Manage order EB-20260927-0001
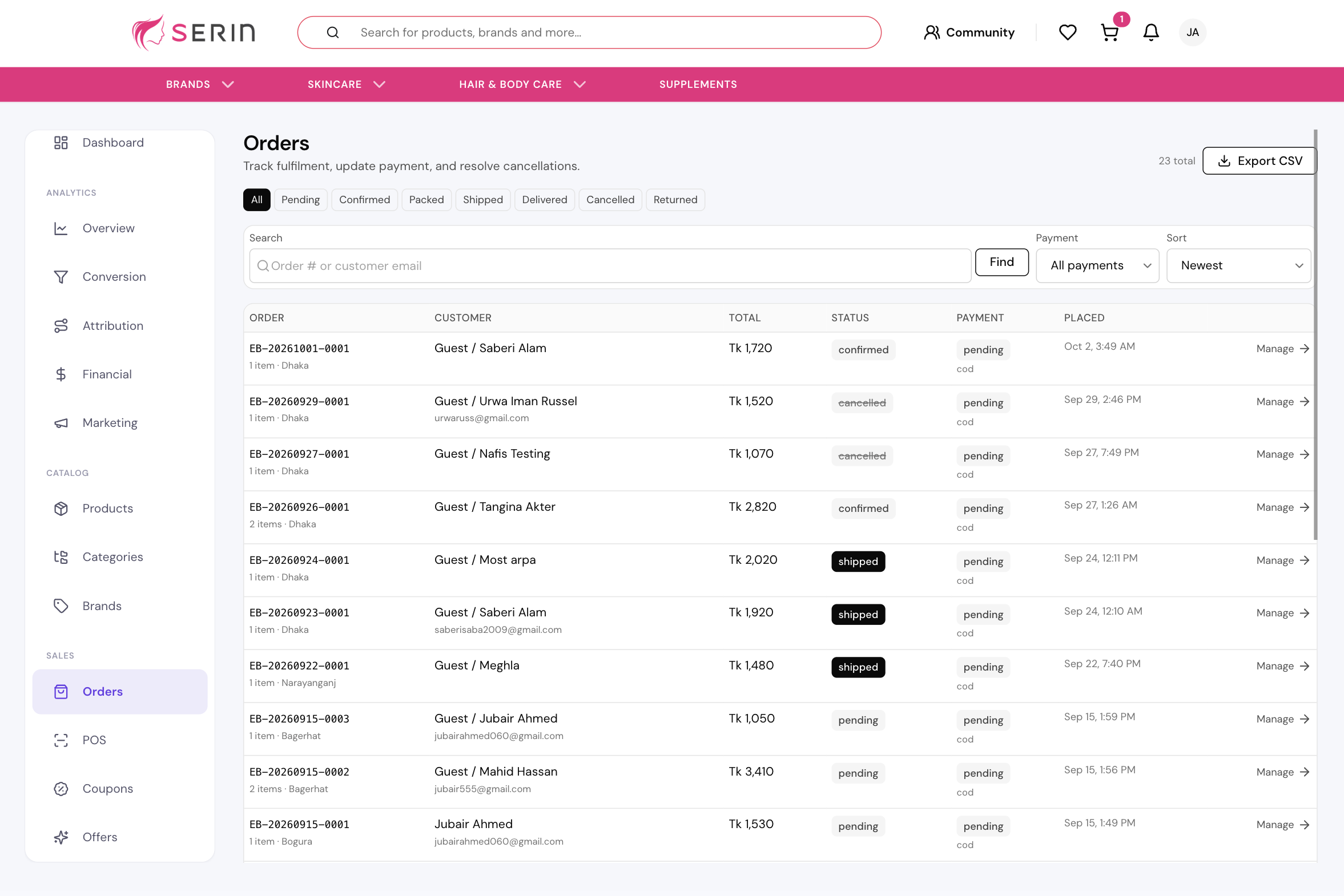The image size is (1344, 896). tap(1282, 454)
